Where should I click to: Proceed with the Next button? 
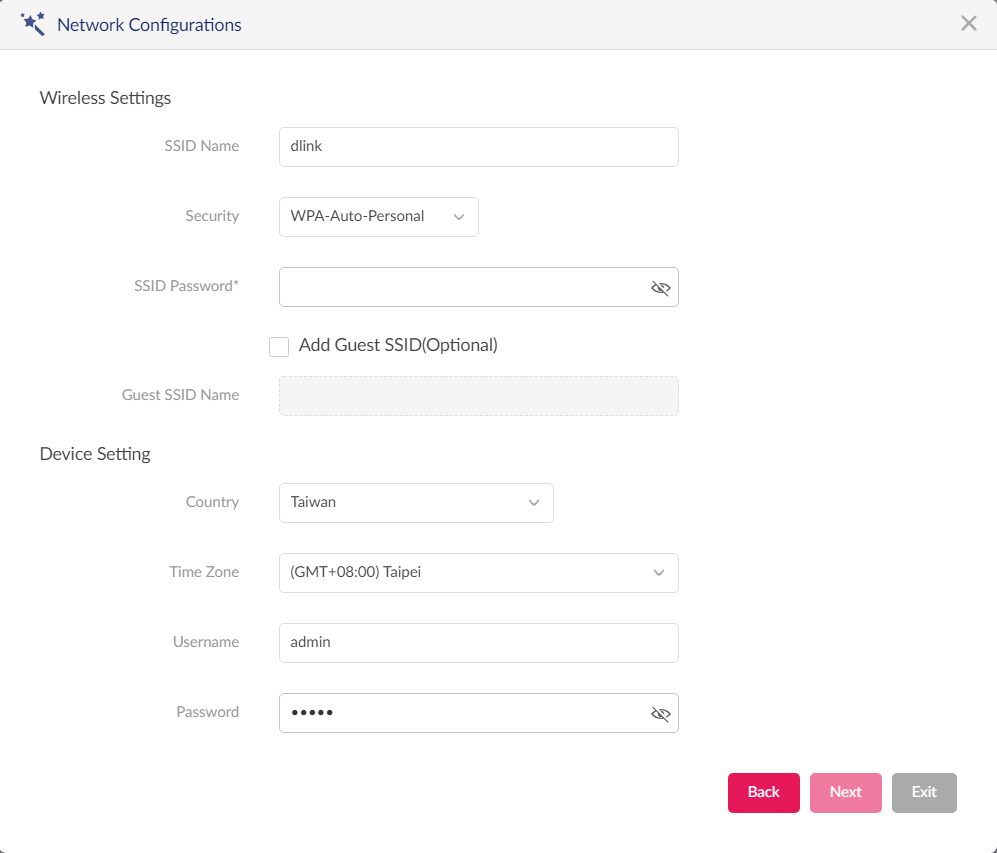846,793
